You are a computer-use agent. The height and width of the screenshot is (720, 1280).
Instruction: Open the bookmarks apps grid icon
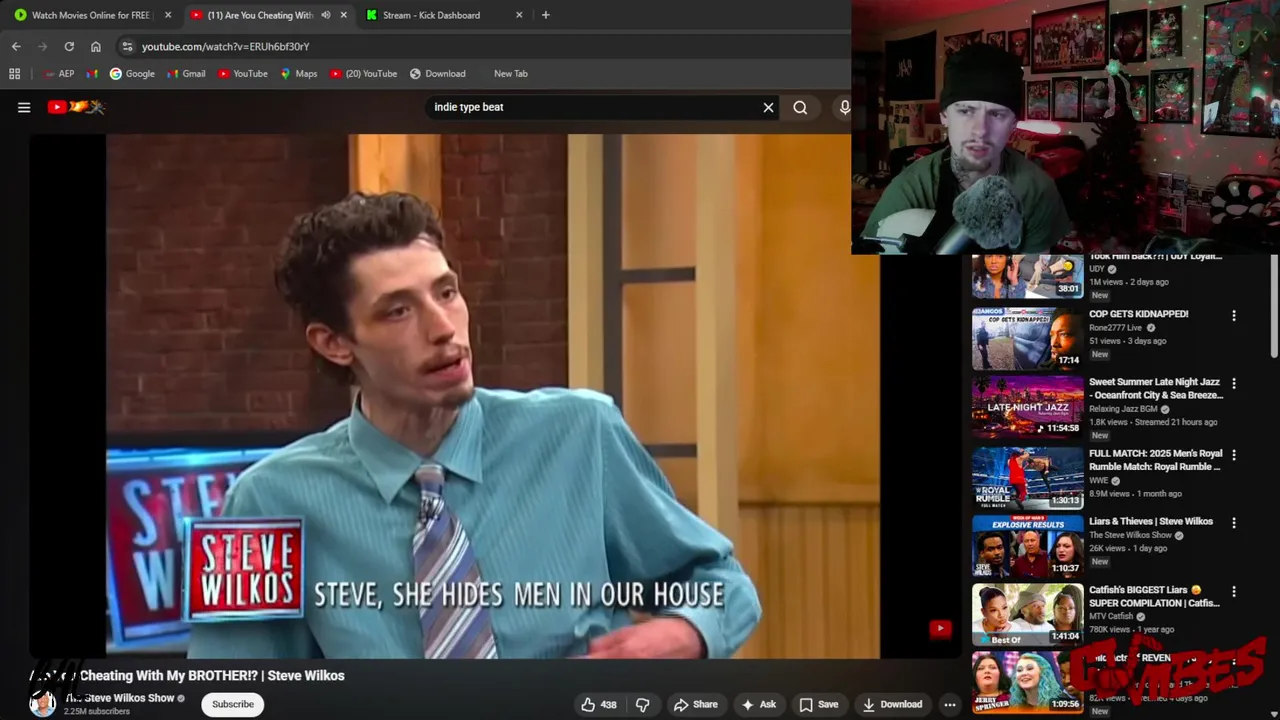click(x=14, y=73)
